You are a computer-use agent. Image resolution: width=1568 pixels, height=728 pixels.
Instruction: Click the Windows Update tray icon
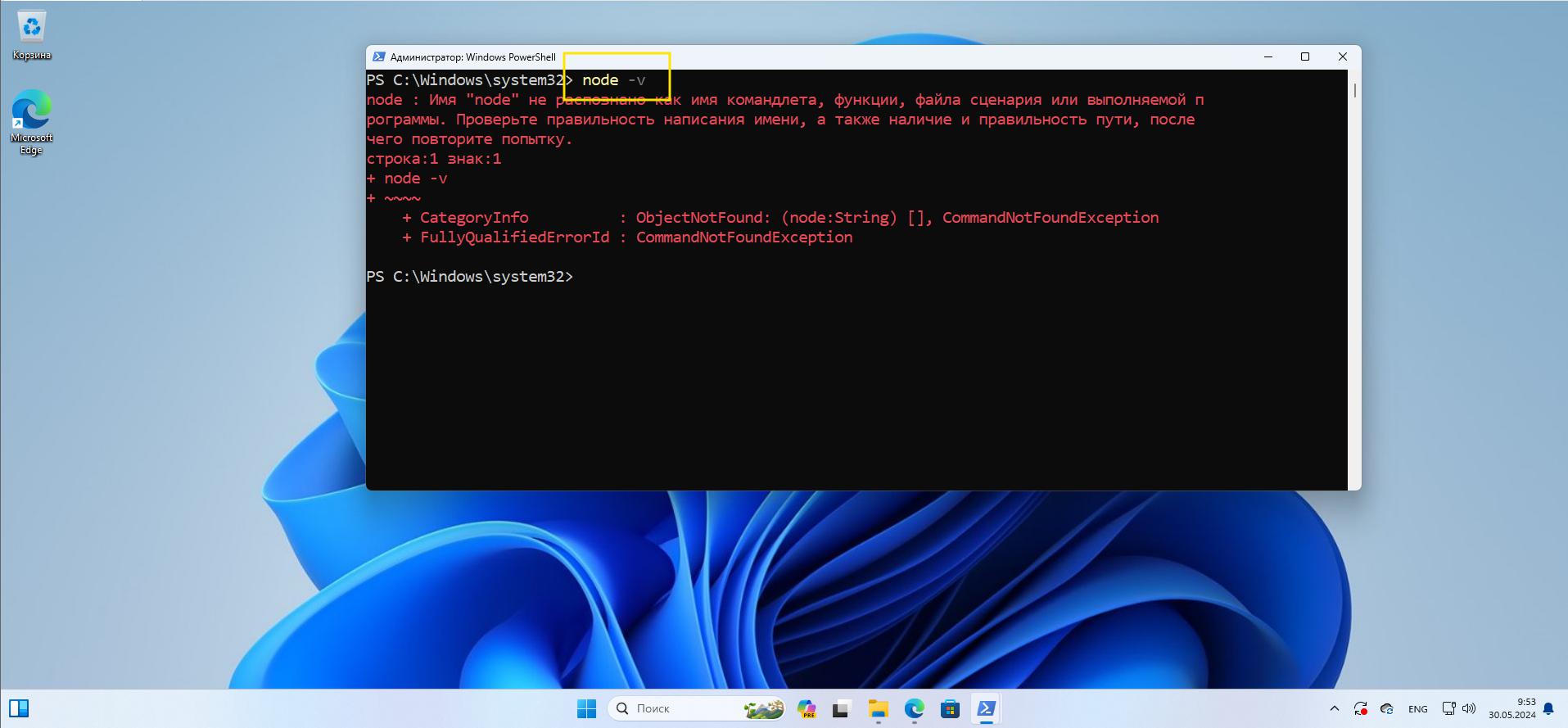pos(1360,708)
